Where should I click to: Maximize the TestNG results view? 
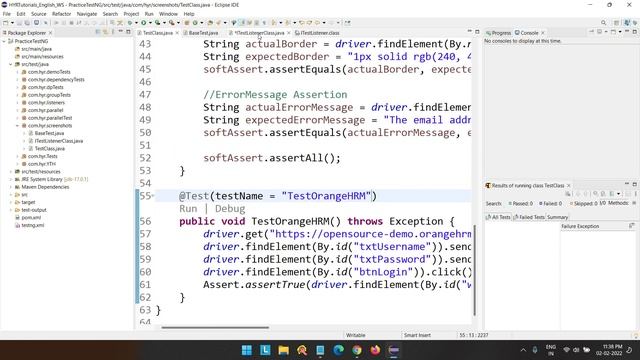point(634,184)
